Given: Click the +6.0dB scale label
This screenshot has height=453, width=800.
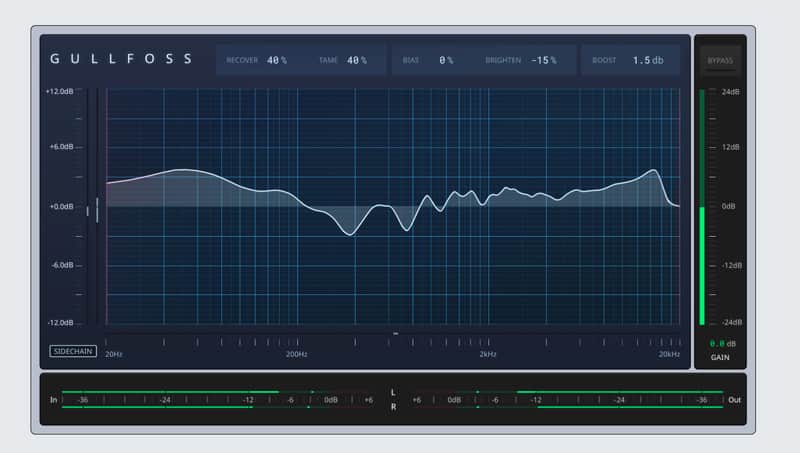Looking at the screenshot, I should [61, 146].
